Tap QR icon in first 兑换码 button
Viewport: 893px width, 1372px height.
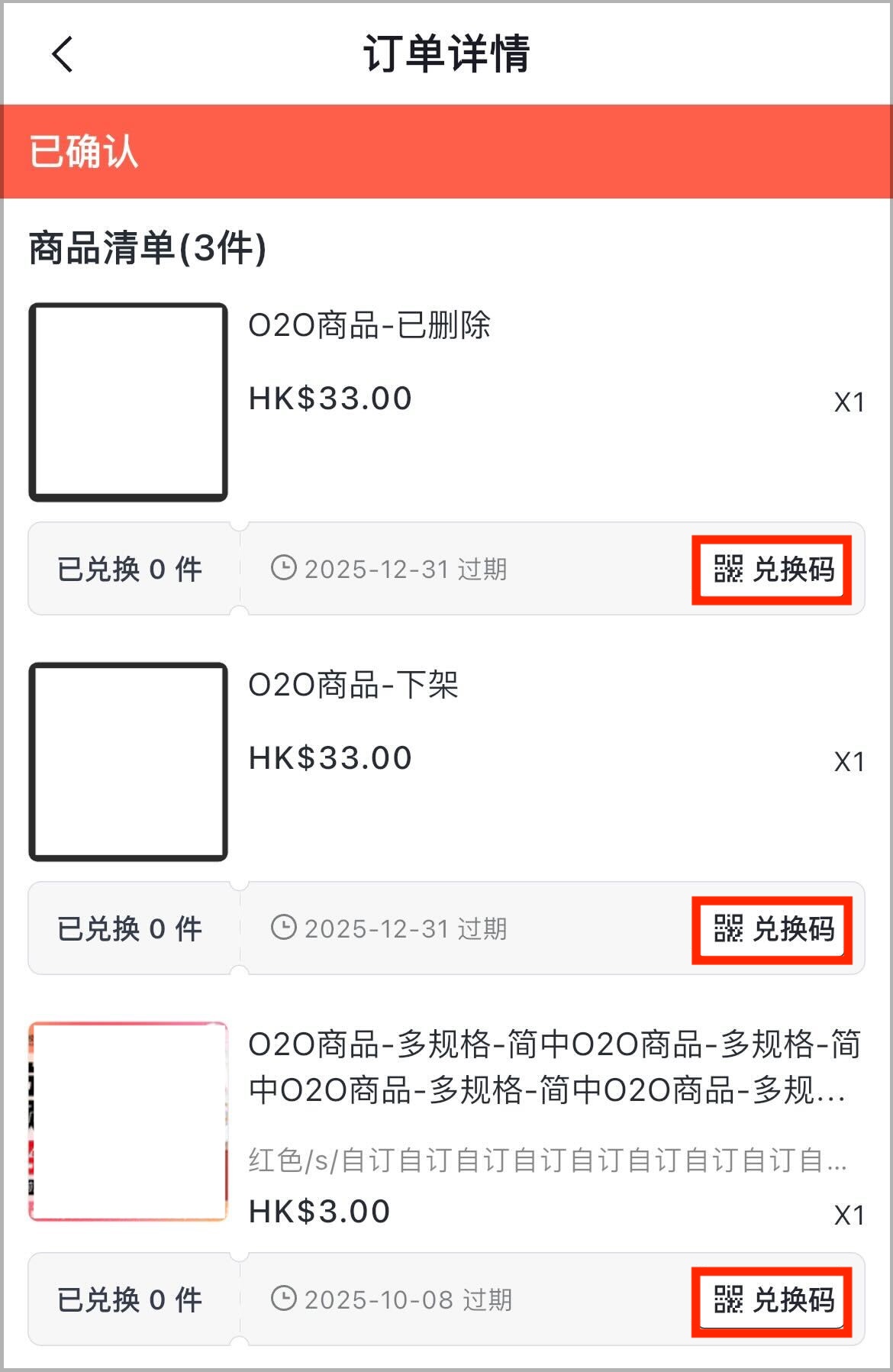point(728,569)
